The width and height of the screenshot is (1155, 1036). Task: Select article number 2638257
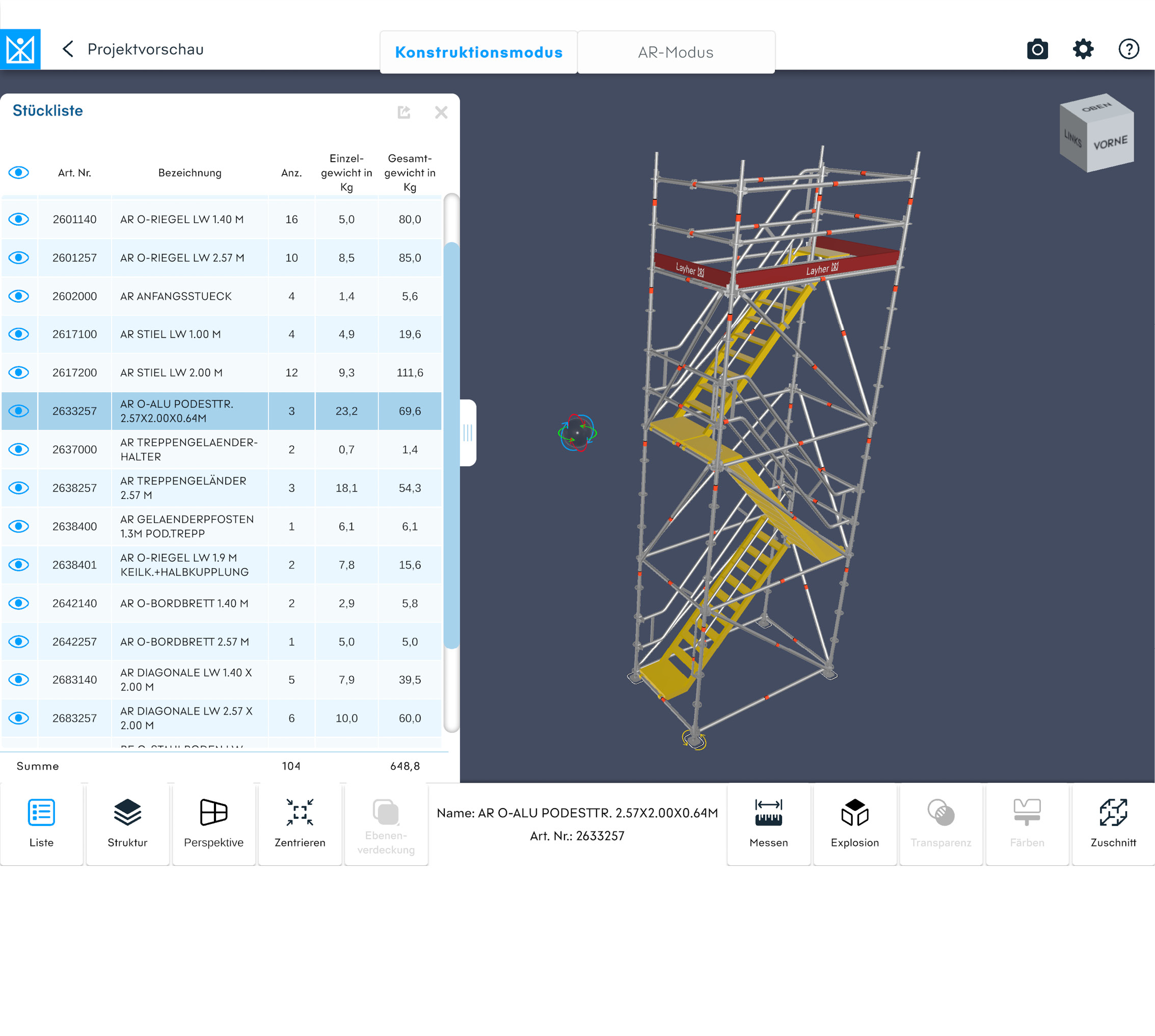74,488
